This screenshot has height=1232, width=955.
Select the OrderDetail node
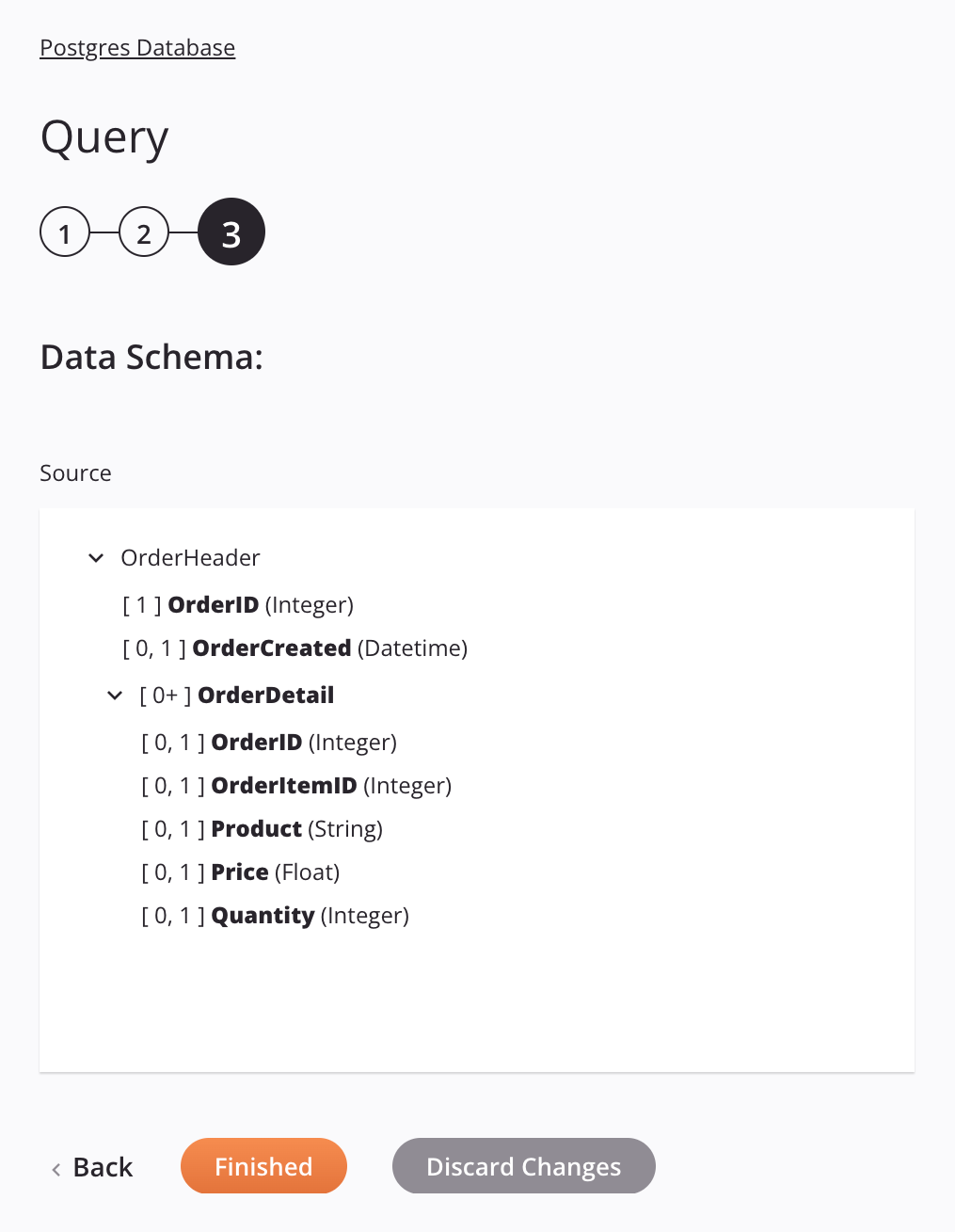coord(237,695)
